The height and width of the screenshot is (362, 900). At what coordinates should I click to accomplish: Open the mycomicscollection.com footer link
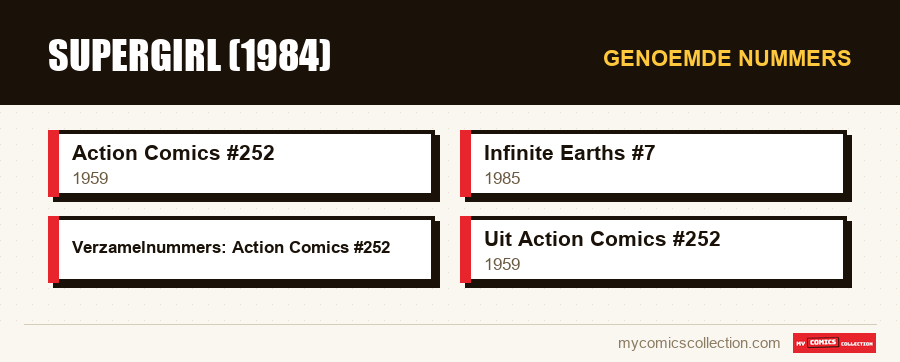[699, 343]
